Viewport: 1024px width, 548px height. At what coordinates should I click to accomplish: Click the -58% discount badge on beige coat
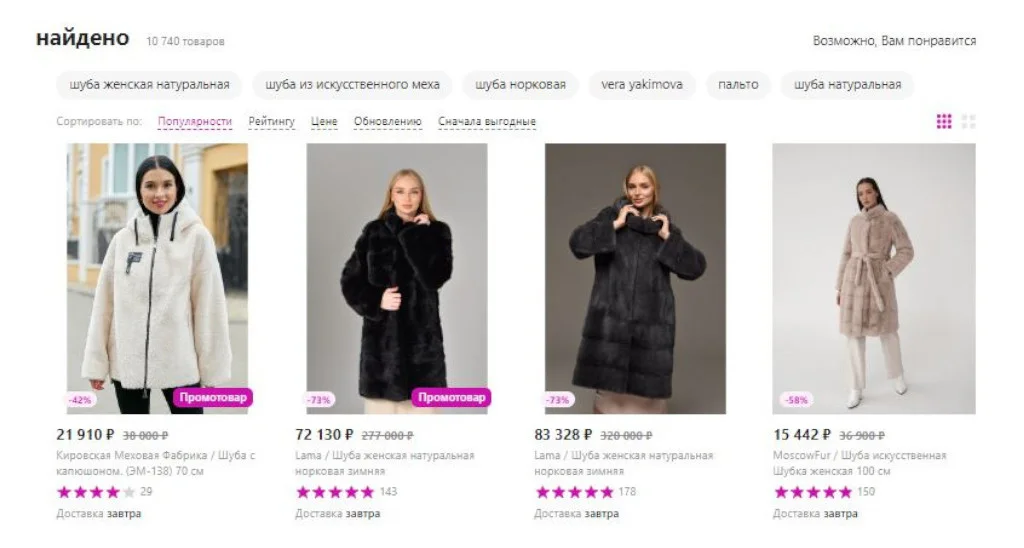(x=796, y=400)
